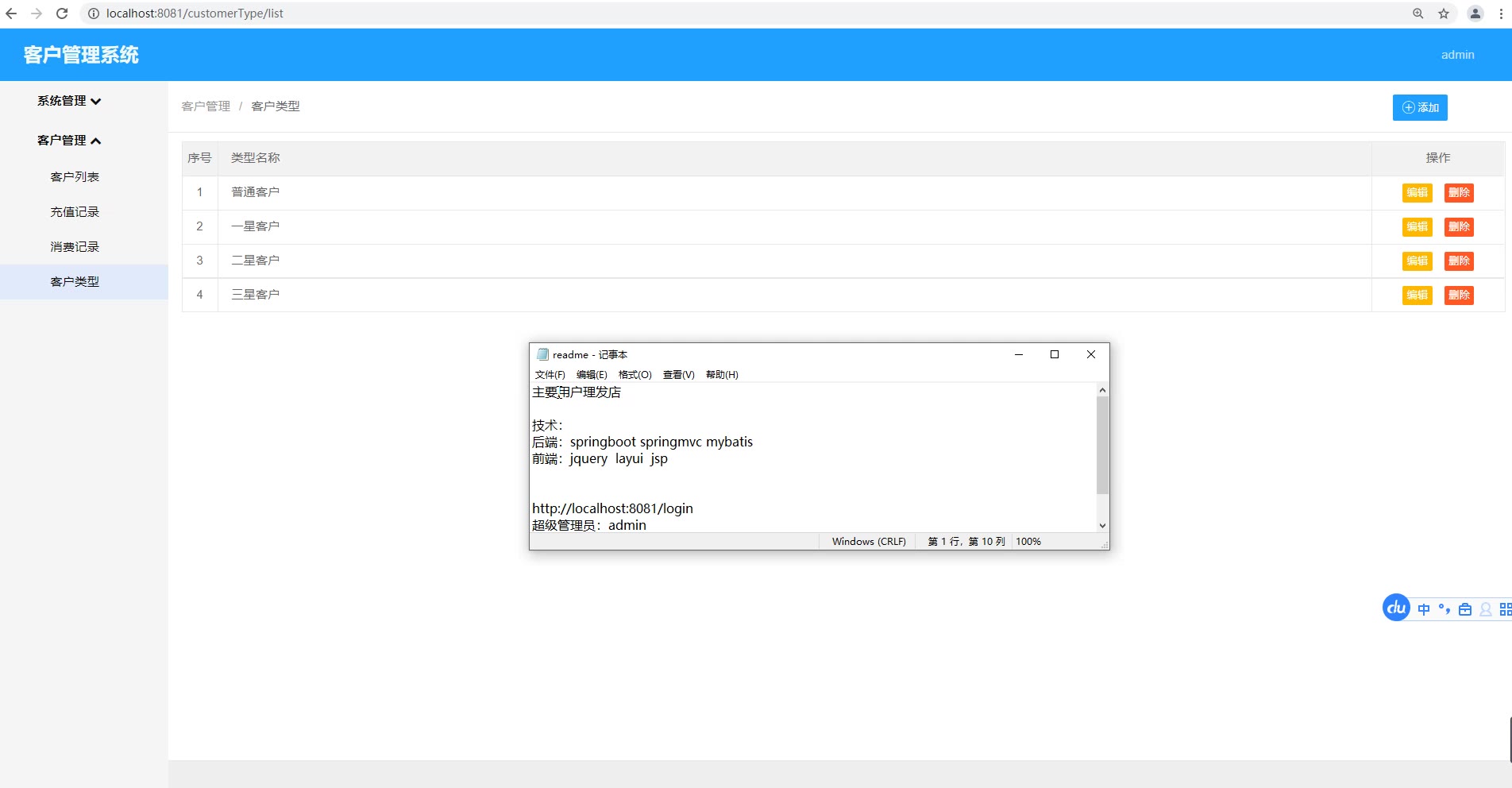Open the 文件(F) menu in Notepad
The image size is (1512, 788).
[550, 375]
